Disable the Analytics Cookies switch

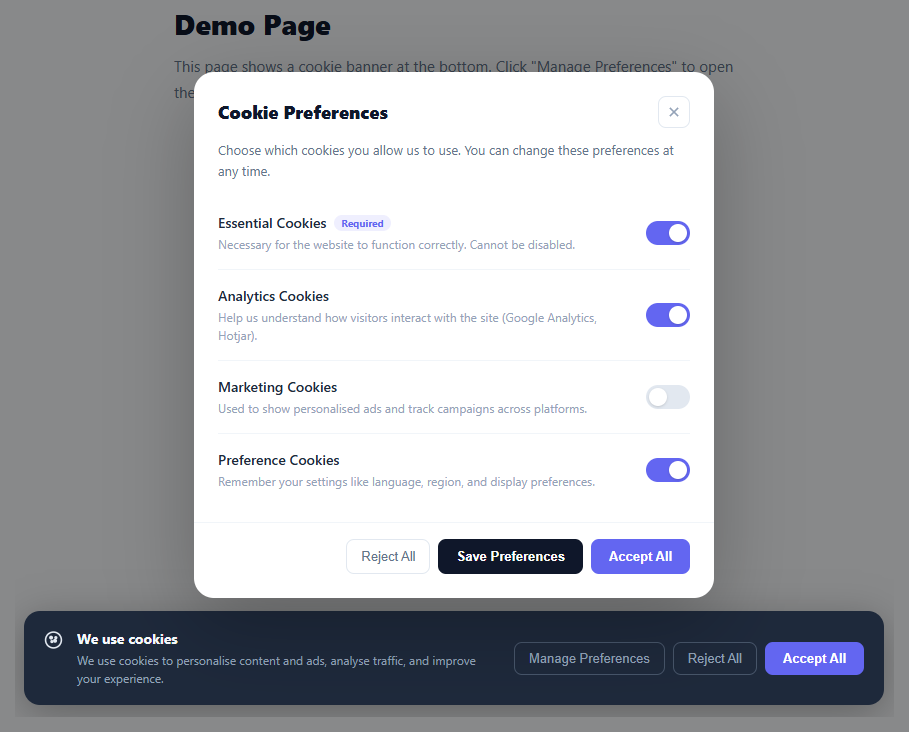[x=668, y=315]
